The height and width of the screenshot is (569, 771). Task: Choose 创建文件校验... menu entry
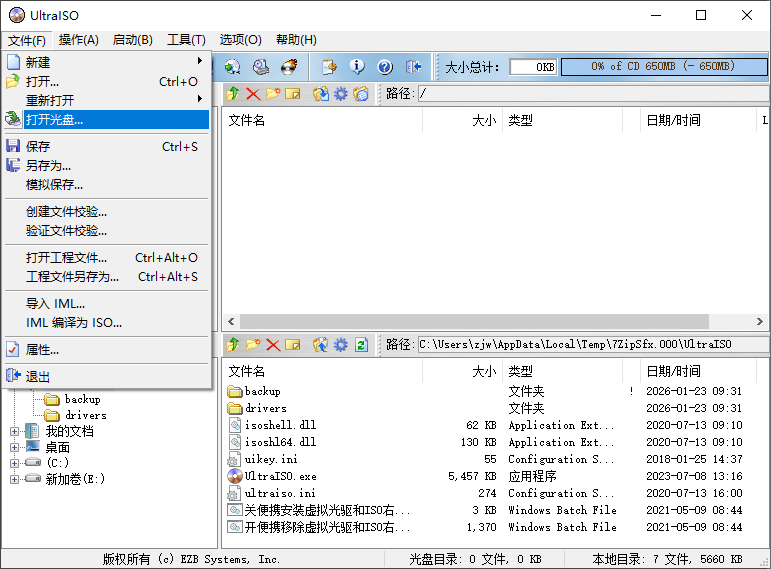[107, 212]
